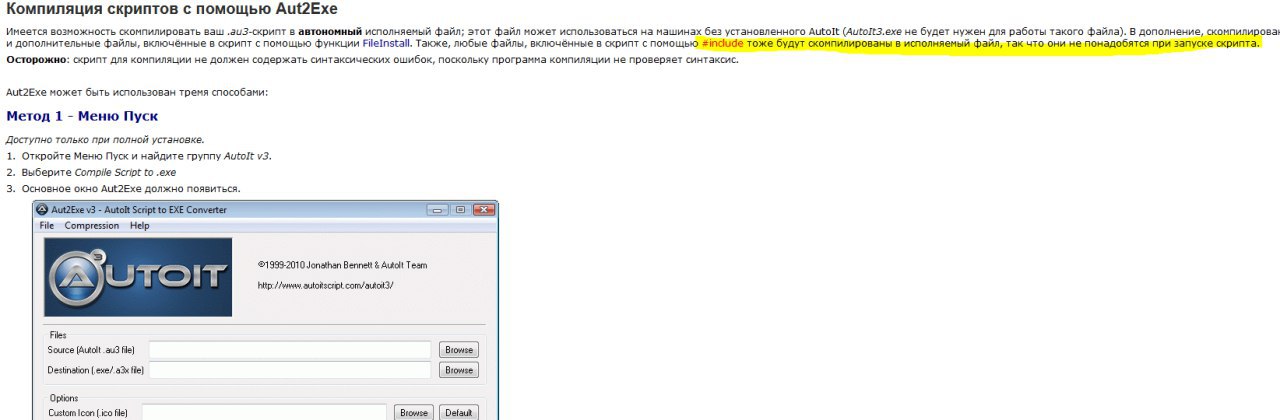Click the line 'Aut2Exe может быть использован тремя способами'
The width and height of the screenshot is (1280, 420).
tap(137, 92)
